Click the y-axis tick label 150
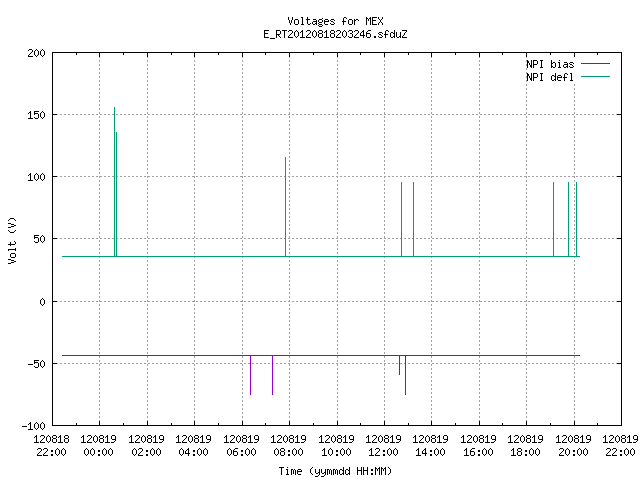This screenshot has height=480, width=640. click(36, 115)
